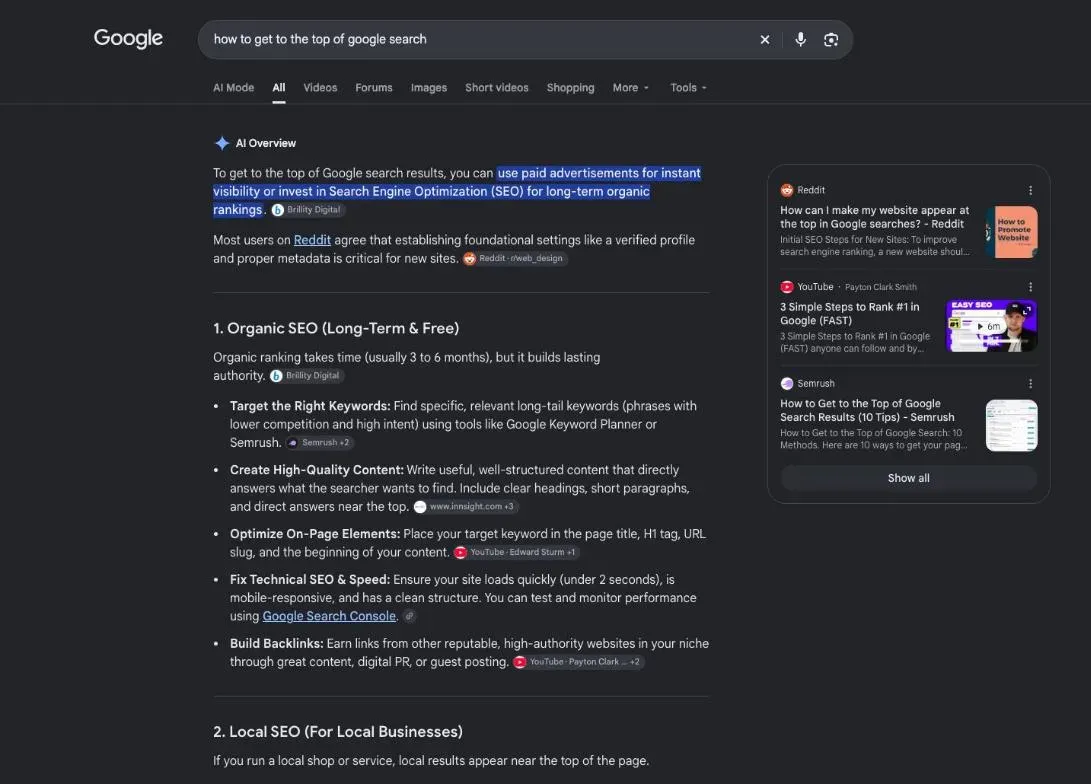Open the Brility Digital citation after 'rankings'
1091x784 pixels.
pyautogui.click(x=307, y=209)
